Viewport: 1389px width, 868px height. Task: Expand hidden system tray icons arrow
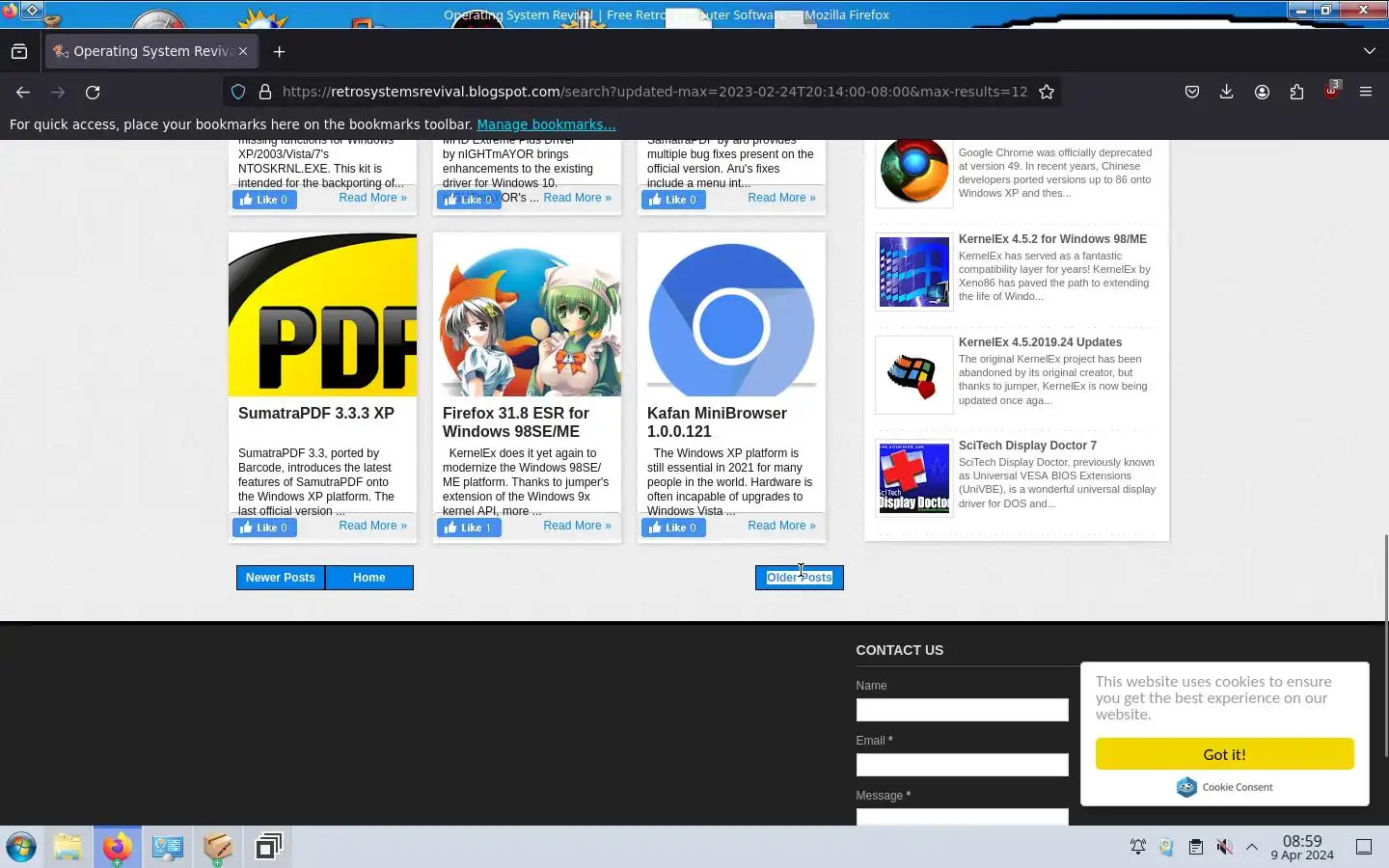coord(1252,847)
